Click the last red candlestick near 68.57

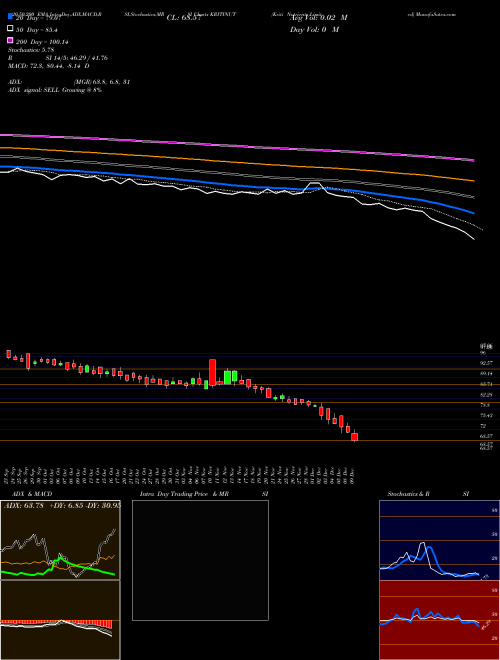354,436
